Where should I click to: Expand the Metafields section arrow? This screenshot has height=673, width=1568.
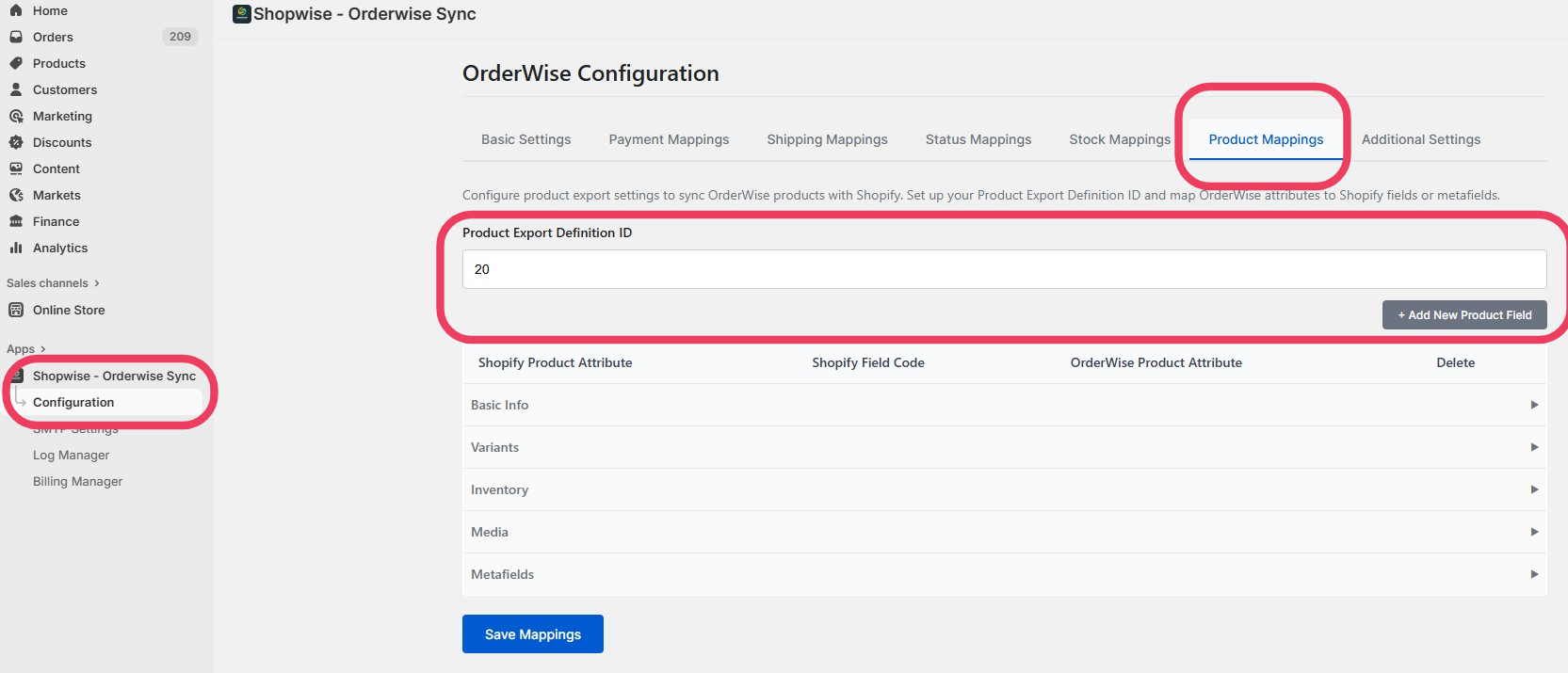tap(1534, 574)
